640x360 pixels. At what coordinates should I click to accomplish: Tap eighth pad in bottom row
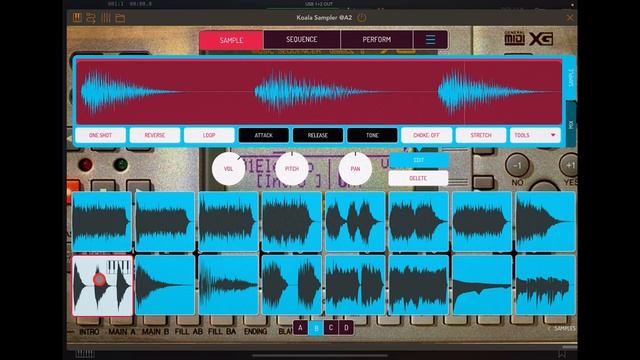(x=545, y=285)
